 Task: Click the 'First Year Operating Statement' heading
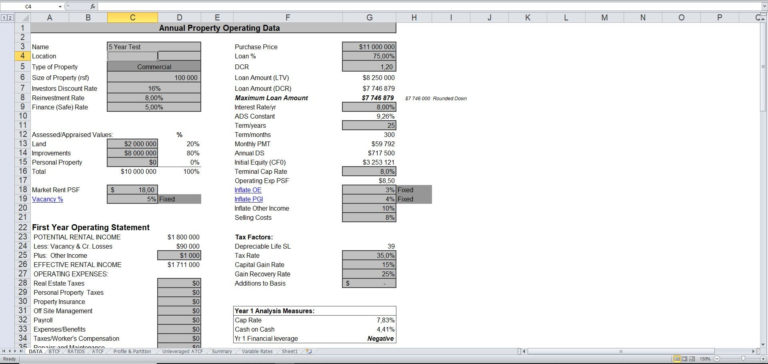pos(91,227)
